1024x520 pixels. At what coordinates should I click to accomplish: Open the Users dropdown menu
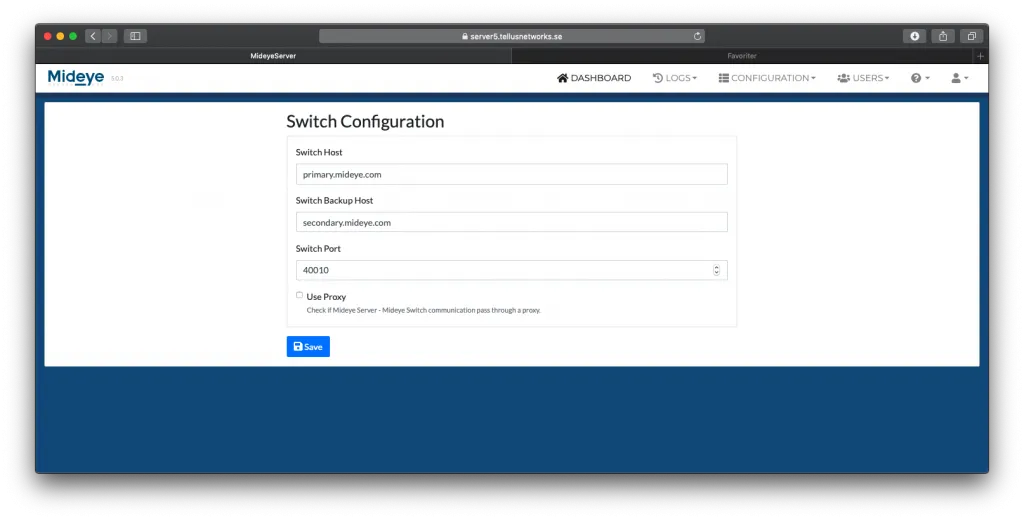863,78
